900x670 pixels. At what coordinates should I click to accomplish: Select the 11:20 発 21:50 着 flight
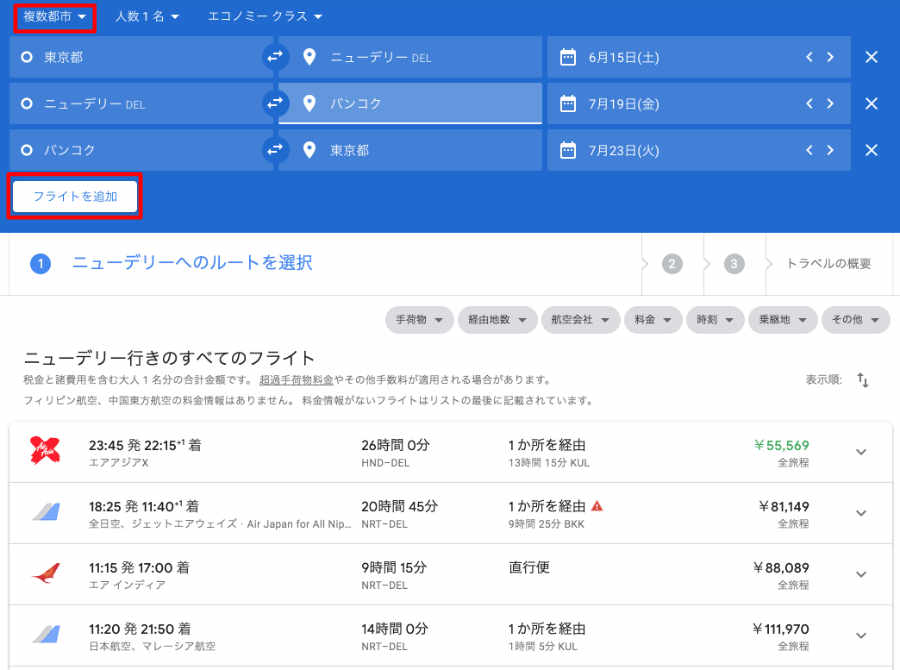tap(450, 636)
